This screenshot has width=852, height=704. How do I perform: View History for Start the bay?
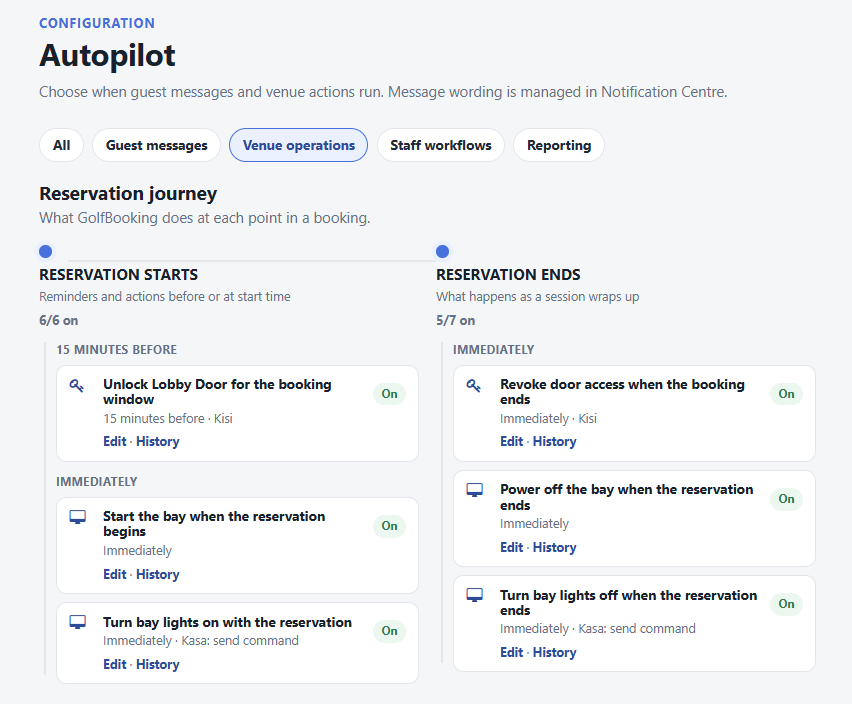pyautogui.click(x=158, y=574)
